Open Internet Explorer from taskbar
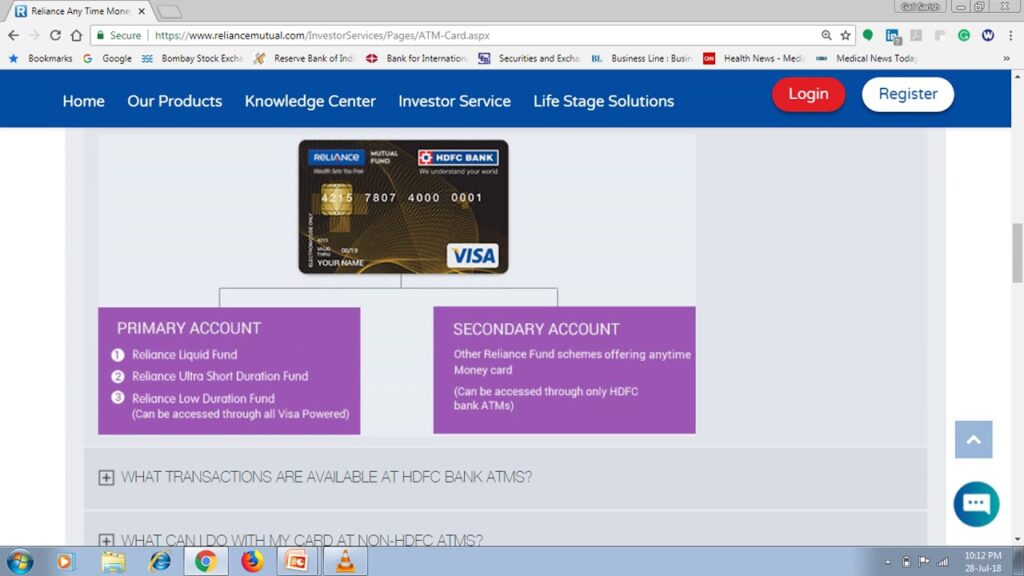 pos(159,562)
